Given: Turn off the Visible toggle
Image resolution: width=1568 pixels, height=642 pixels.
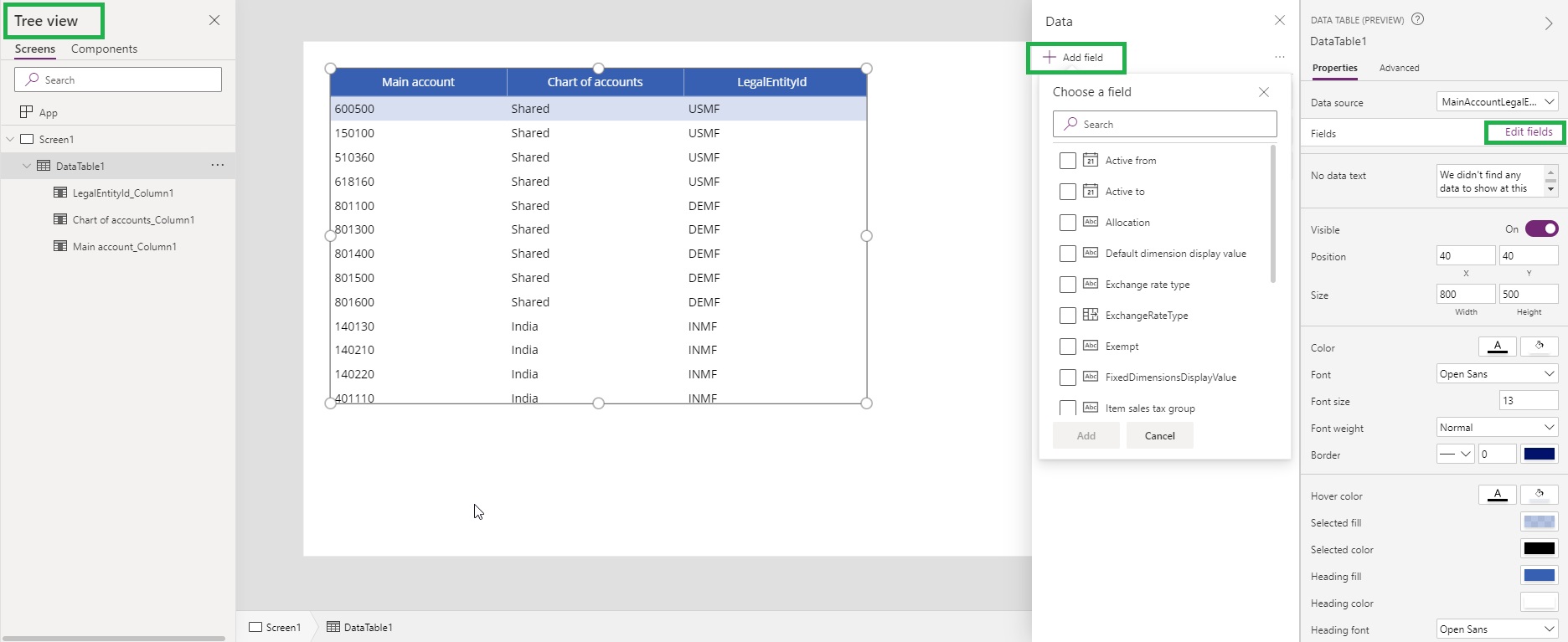Looking at the screenshot, I should pos(1541,229).
